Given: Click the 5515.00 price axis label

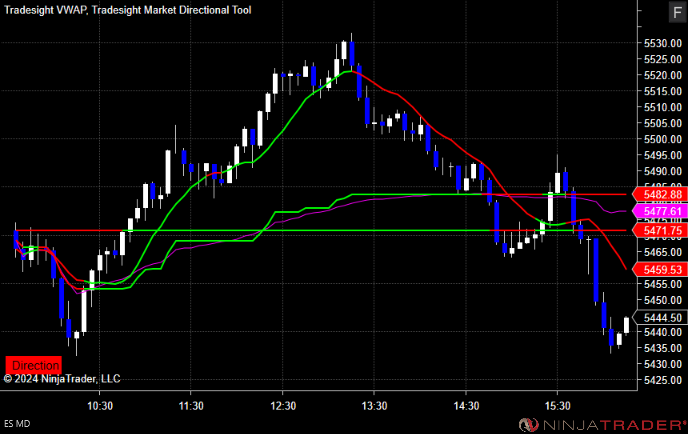Looking at the screenshot, I should pos(663,91).
